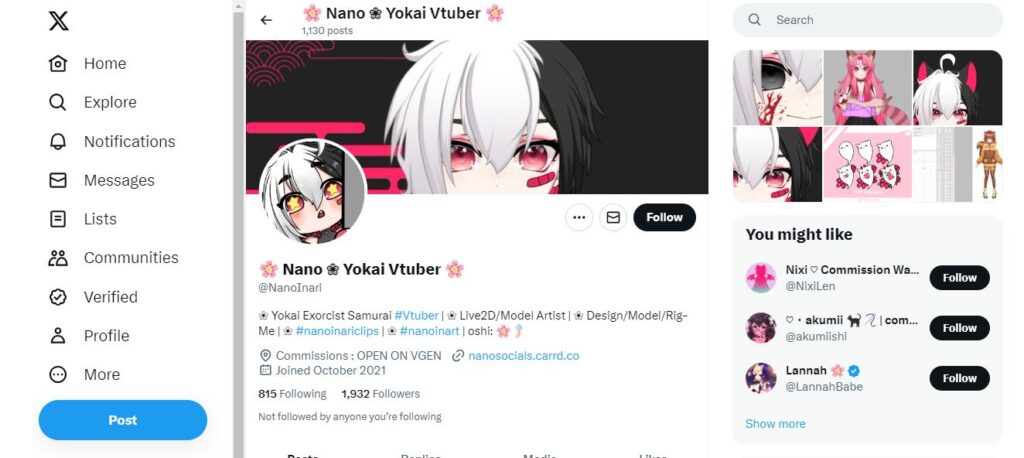
Task: Go to Home via house icon
Action: (58, 63)
